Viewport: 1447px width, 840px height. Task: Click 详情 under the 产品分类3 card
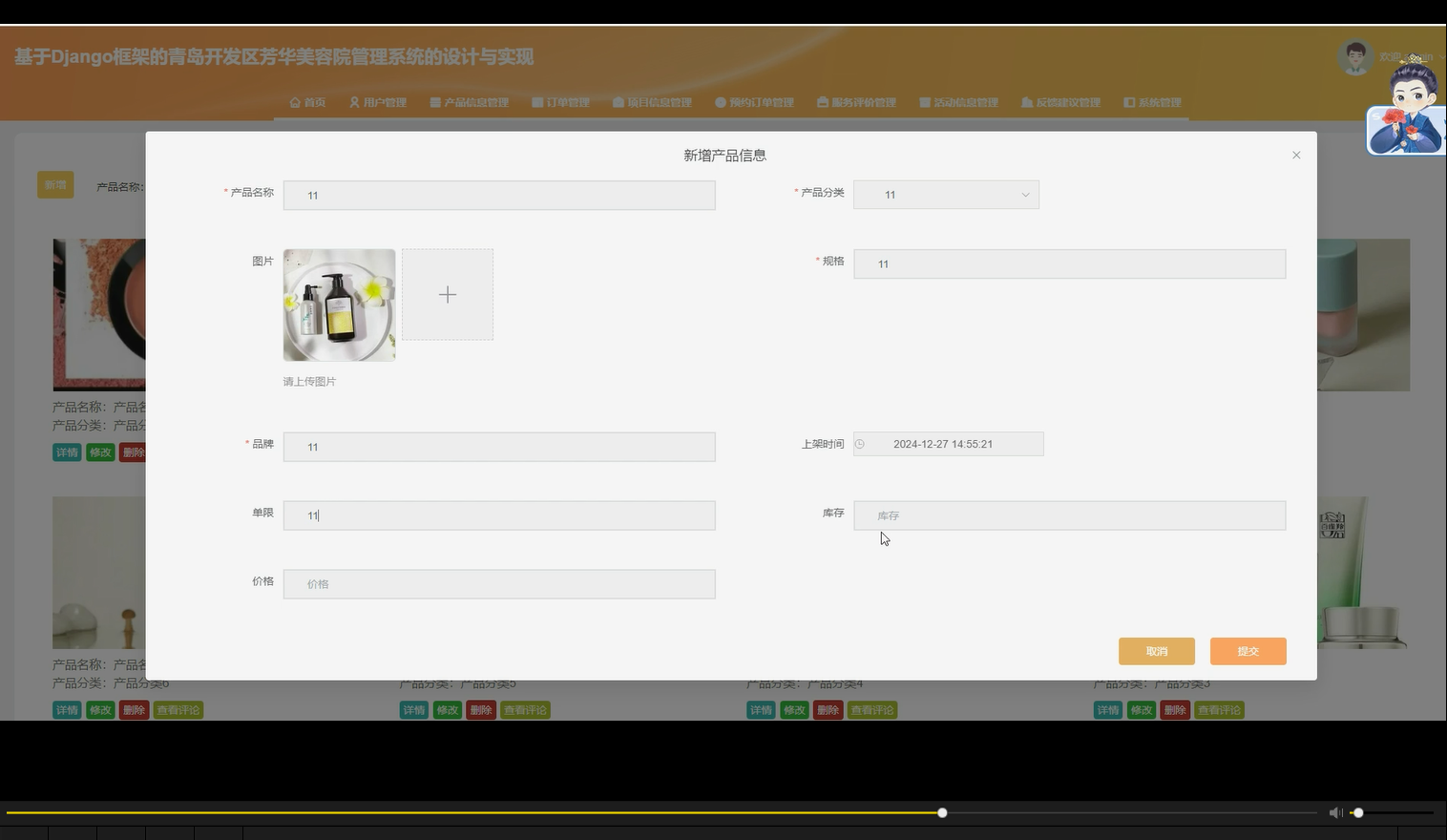tap(1107, 710)
